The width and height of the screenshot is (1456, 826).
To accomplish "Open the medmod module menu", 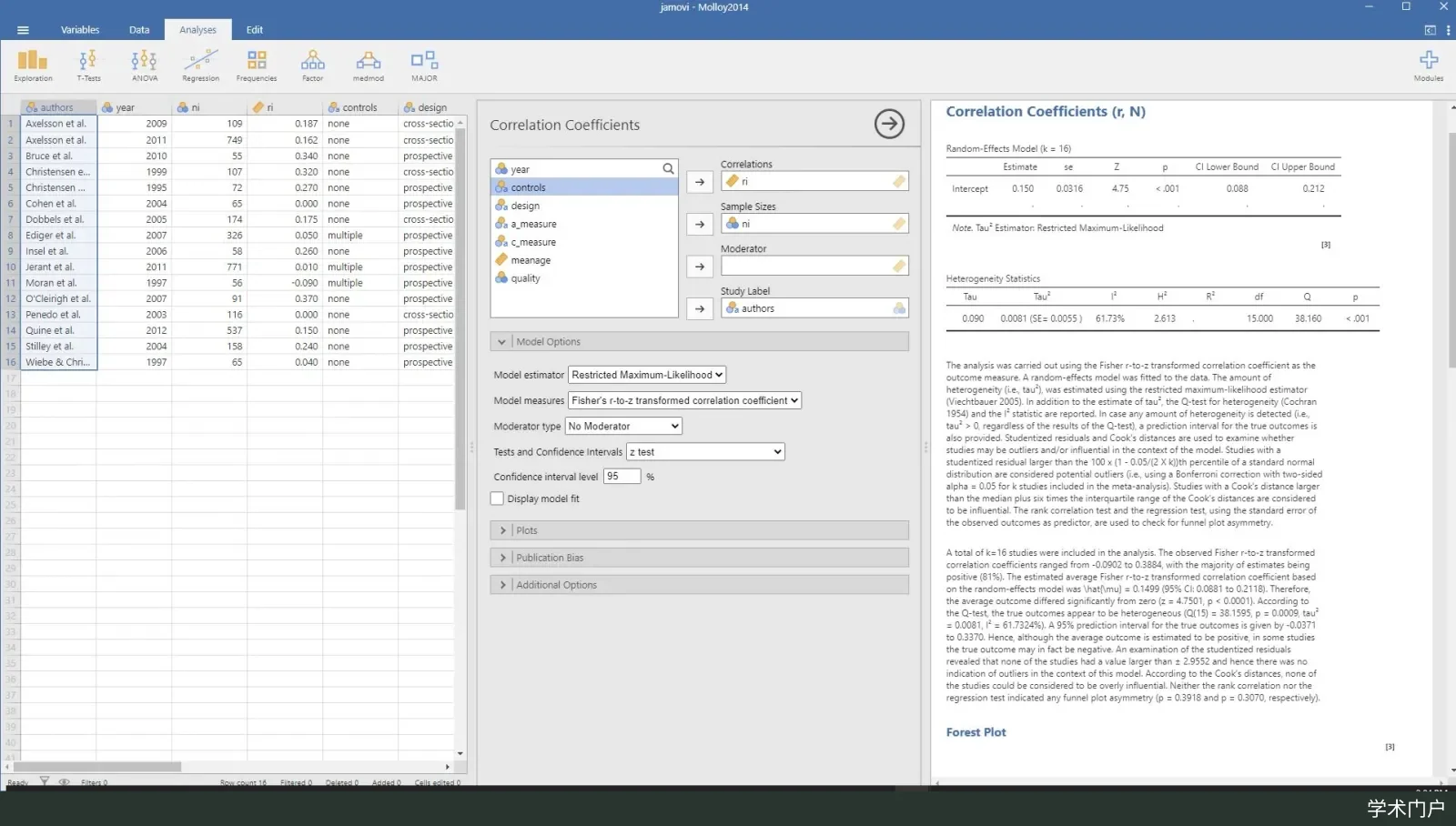I will point(369,65).
